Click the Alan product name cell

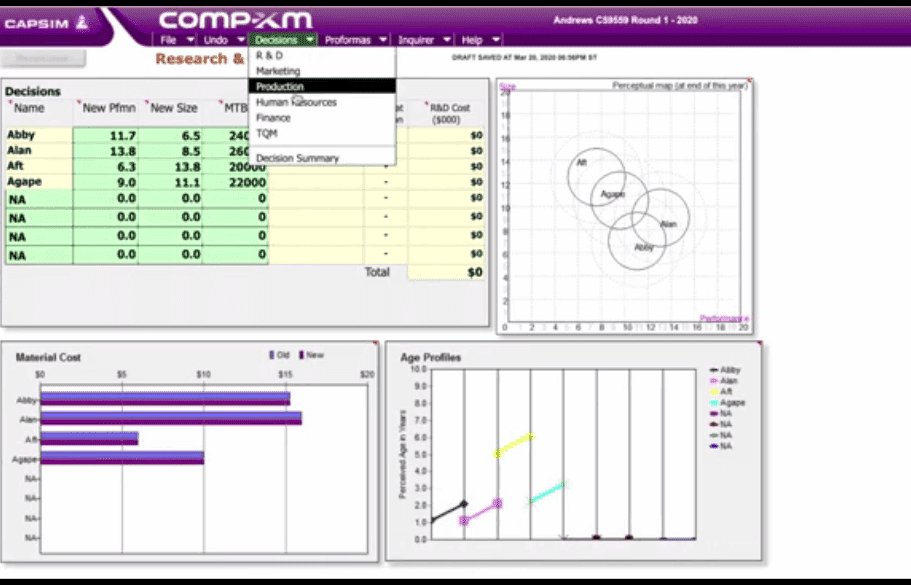click(x=39, y=150)
